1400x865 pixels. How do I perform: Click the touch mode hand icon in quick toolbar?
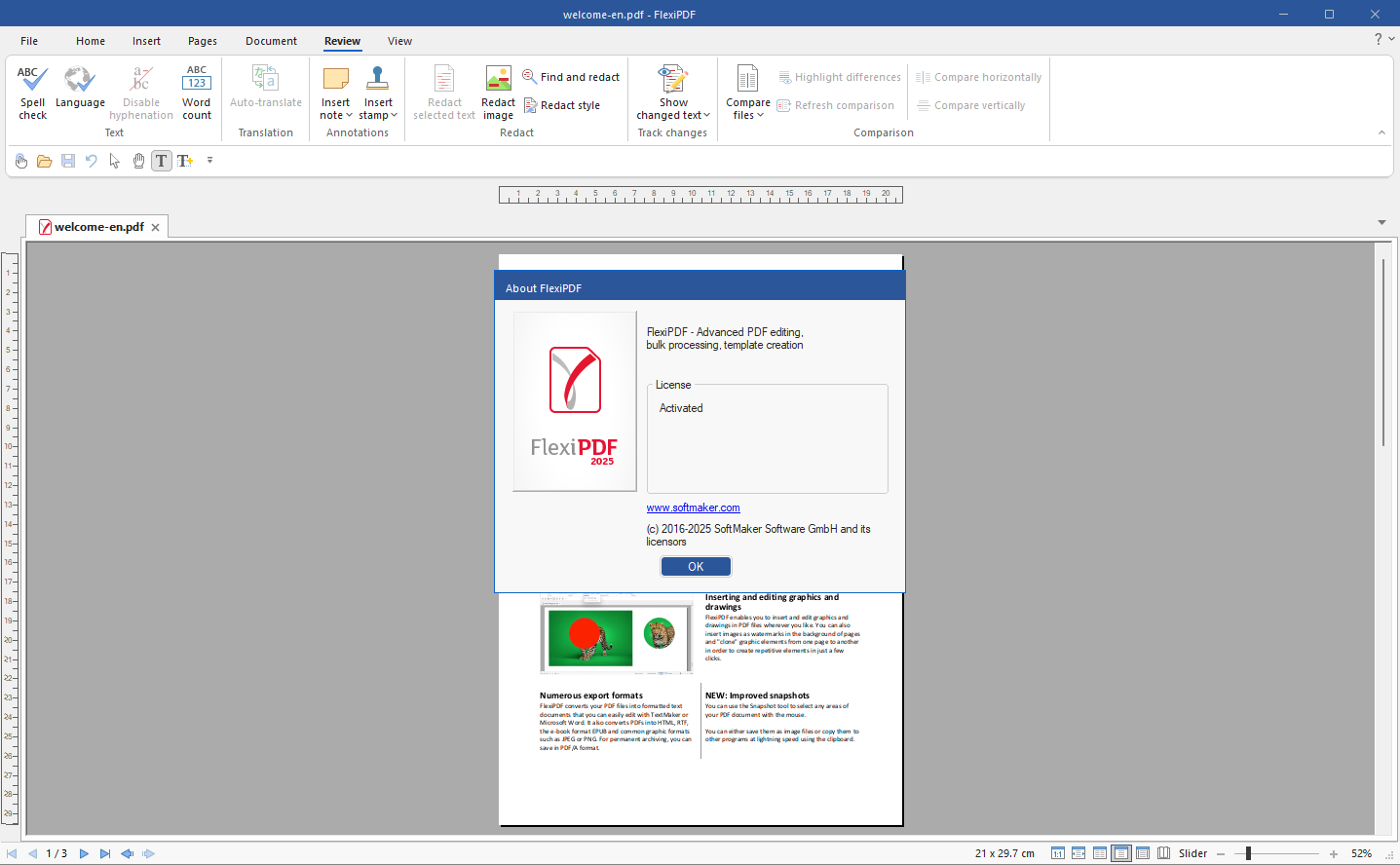click(21, 161)
